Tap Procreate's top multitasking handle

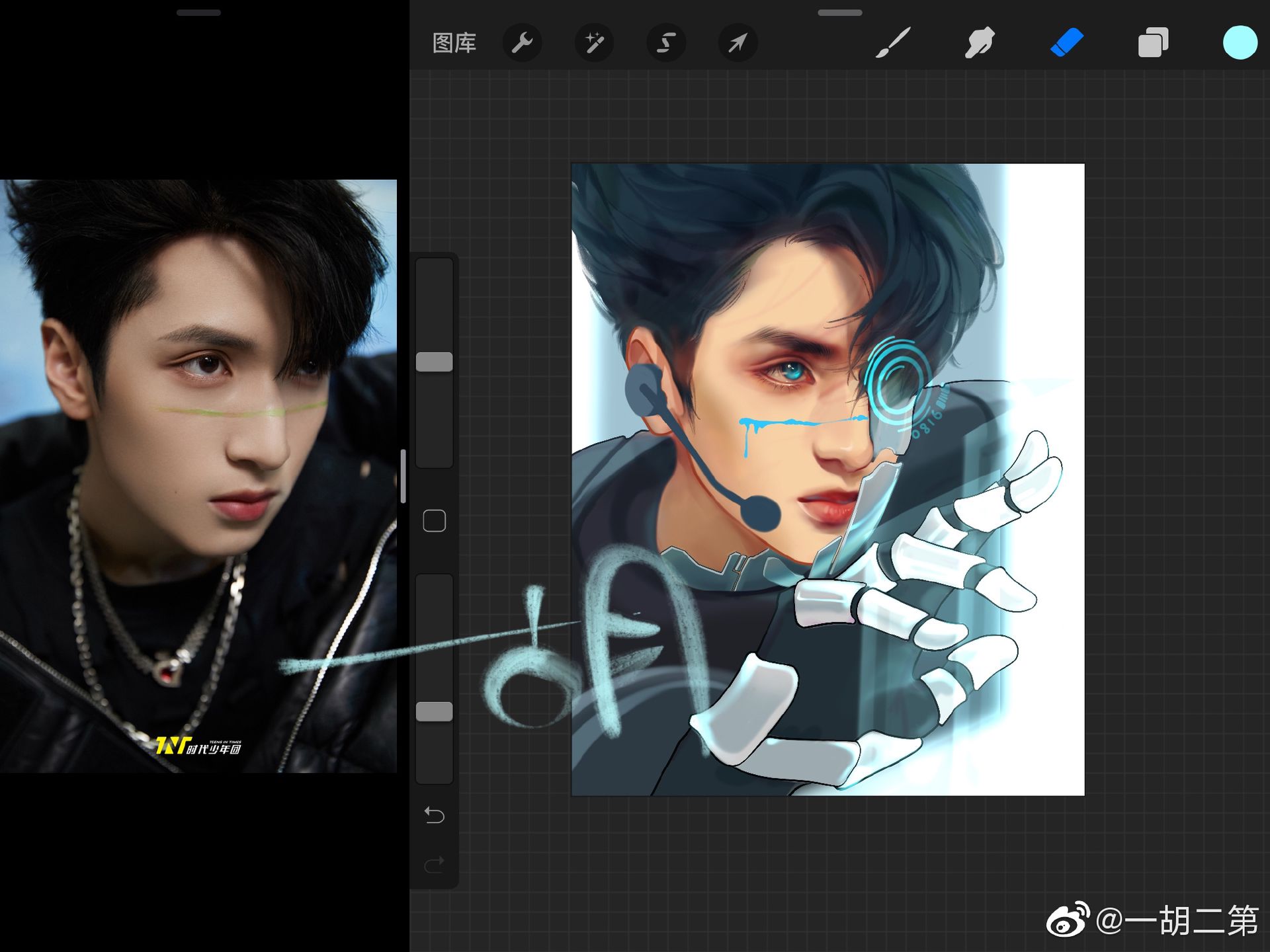(x=839, y=13)
